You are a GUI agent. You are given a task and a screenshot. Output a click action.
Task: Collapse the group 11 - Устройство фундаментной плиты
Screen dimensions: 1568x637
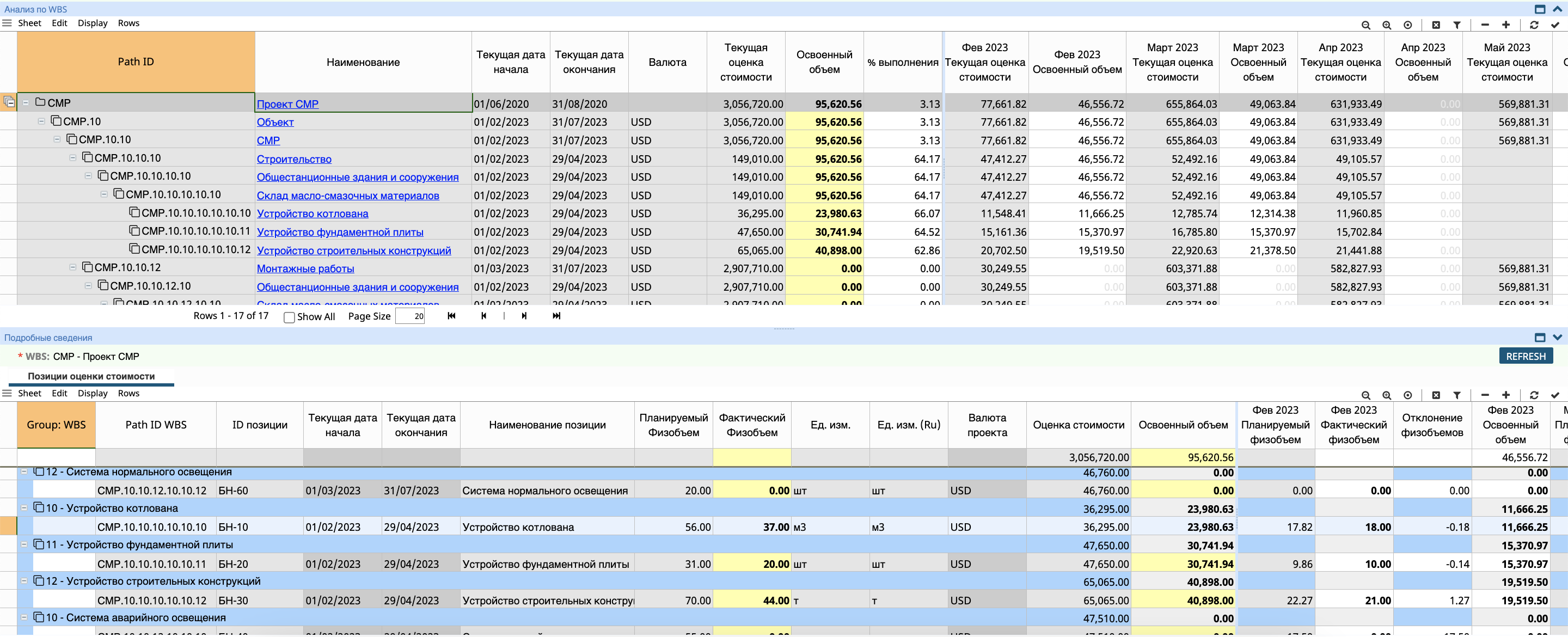pyautogui.click(x=24, y=544)
